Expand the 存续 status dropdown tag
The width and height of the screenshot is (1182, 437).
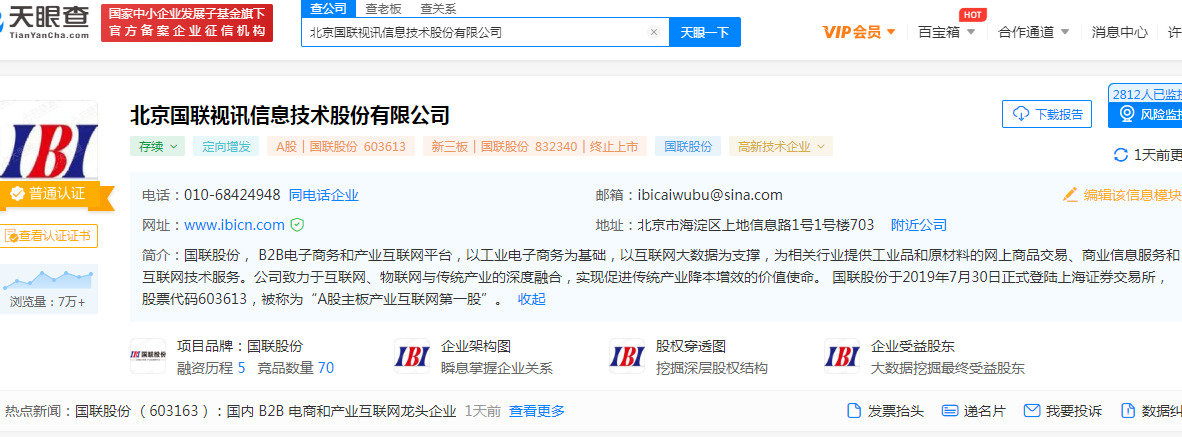point(158,146)
